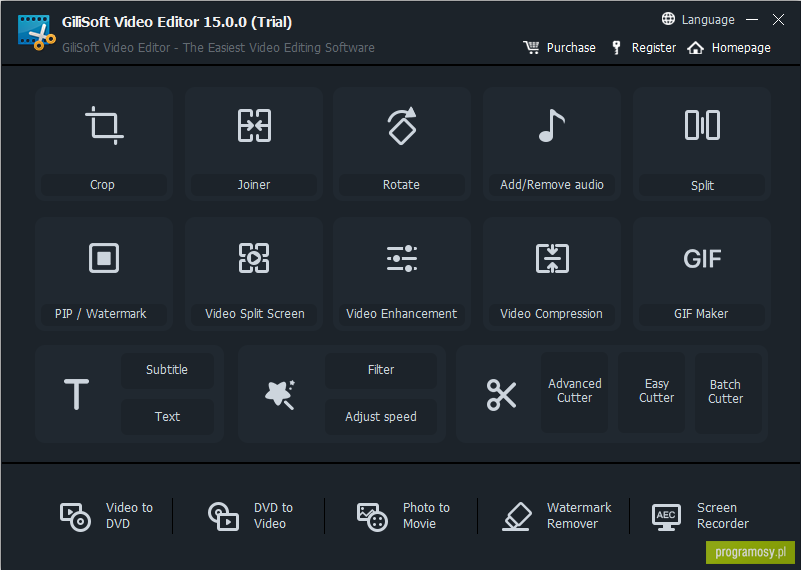Click the Watermark Remover label
Viewport: 801px width, 570px height.
tap(579, 516)
